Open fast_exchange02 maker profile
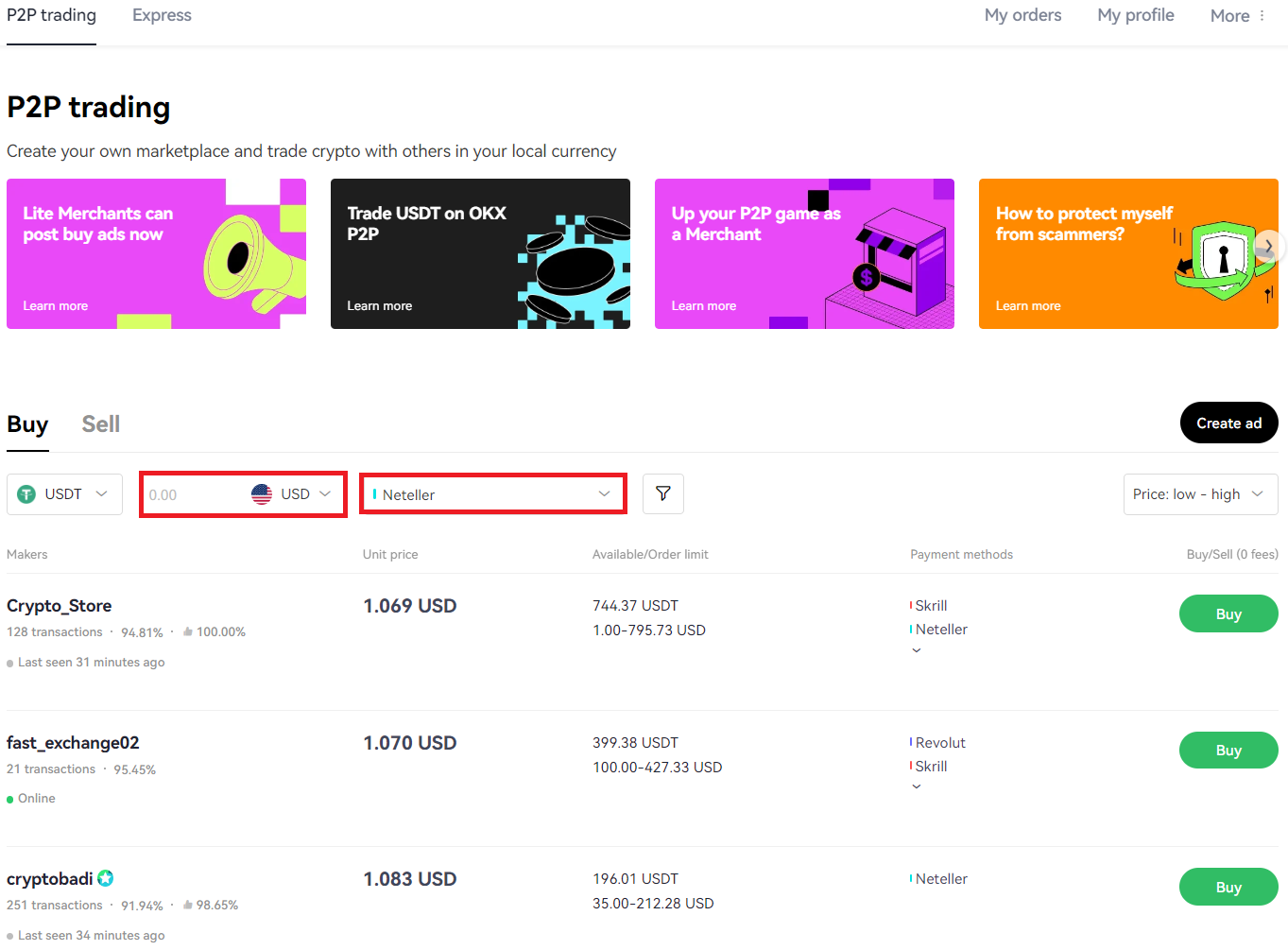The image size is (1288, 950). (x=73, y=743)
